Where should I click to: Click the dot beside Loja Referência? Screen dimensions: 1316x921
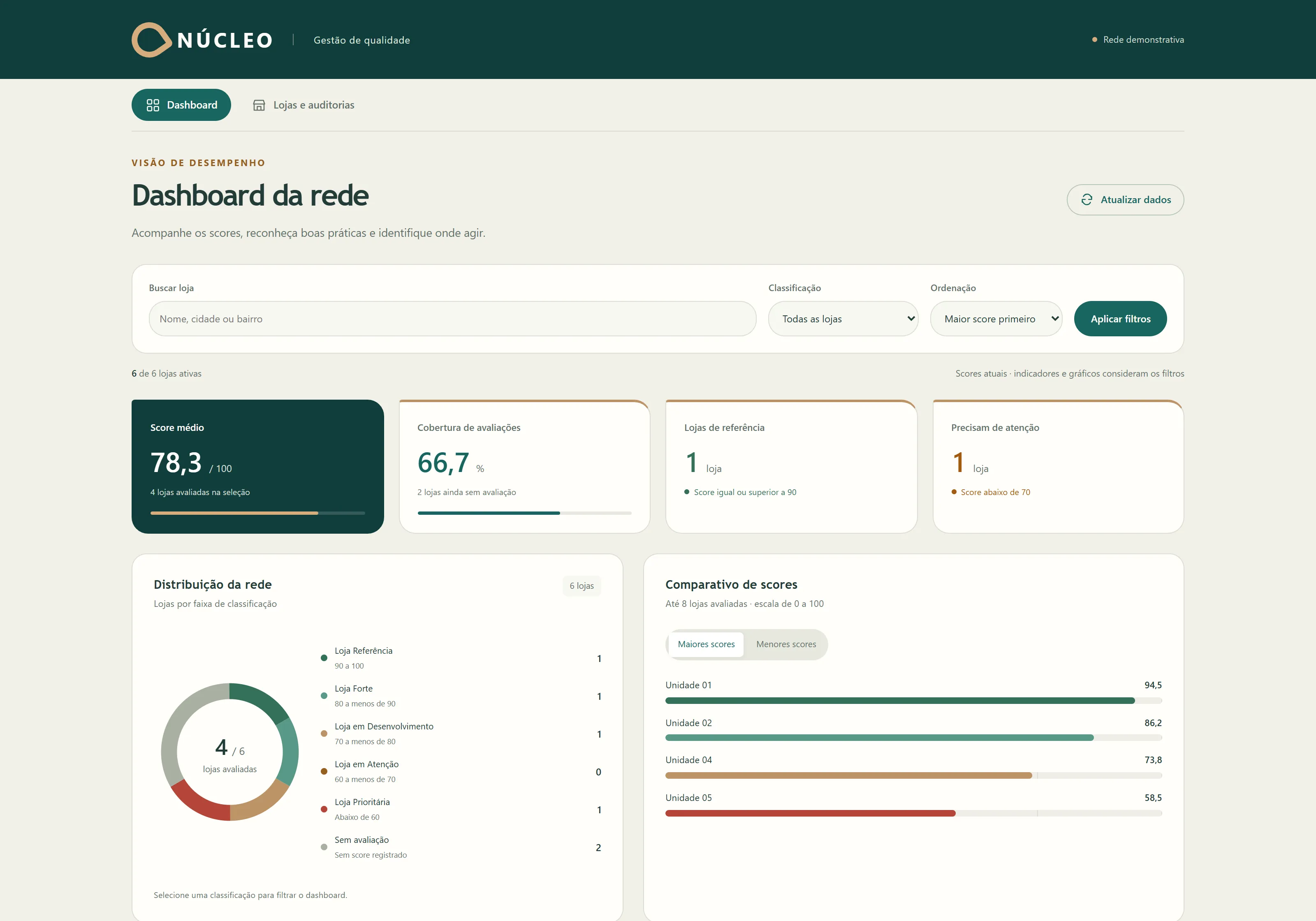(x=324, y=658)
